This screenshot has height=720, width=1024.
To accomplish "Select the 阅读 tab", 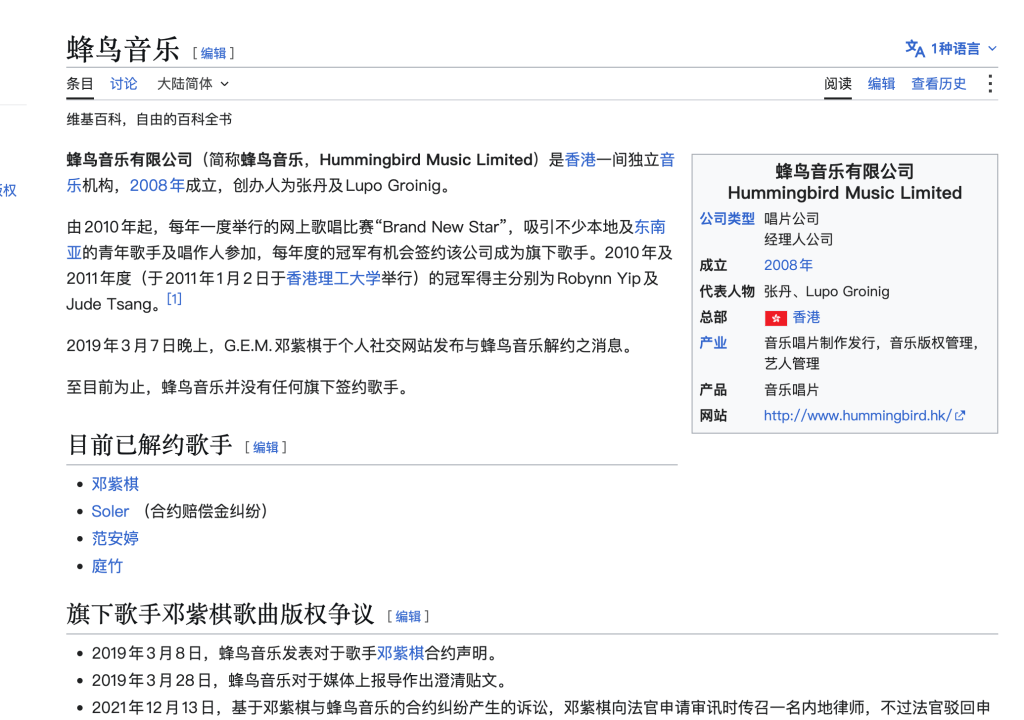I will [838, 84].
